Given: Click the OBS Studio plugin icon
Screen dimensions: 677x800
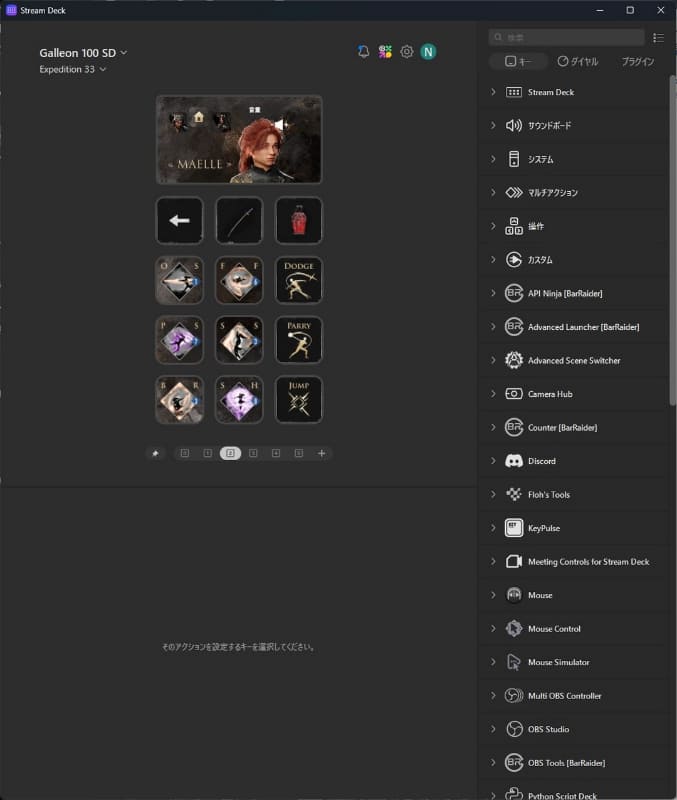Looking at the screenshot, I should [514, 729].
